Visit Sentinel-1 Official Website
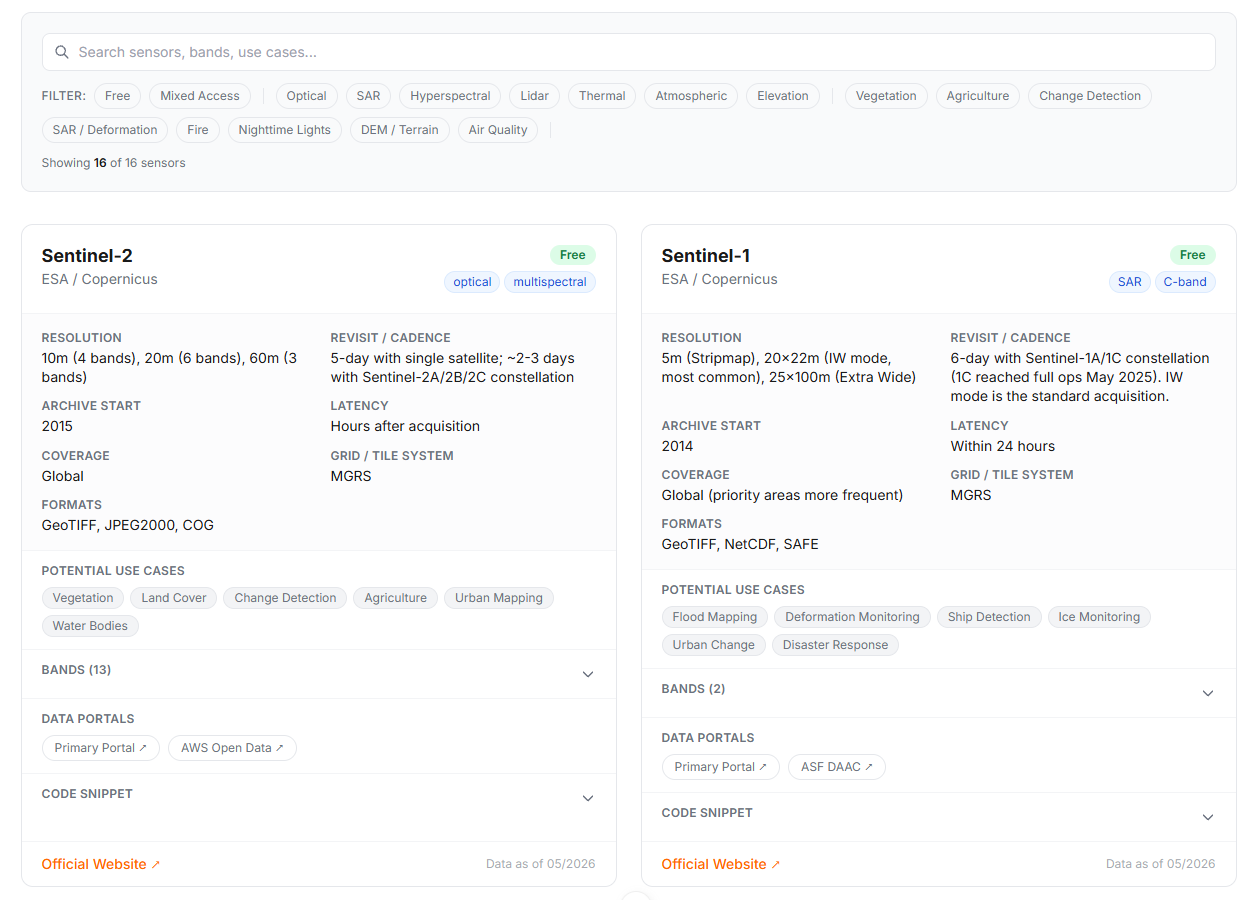1259x900 pixels. tap(721, 864)
